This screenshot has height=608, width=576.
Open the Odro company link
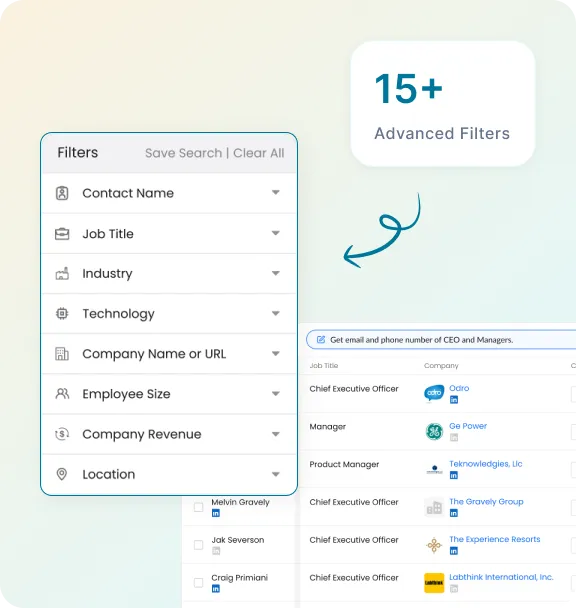coord(459,388)
